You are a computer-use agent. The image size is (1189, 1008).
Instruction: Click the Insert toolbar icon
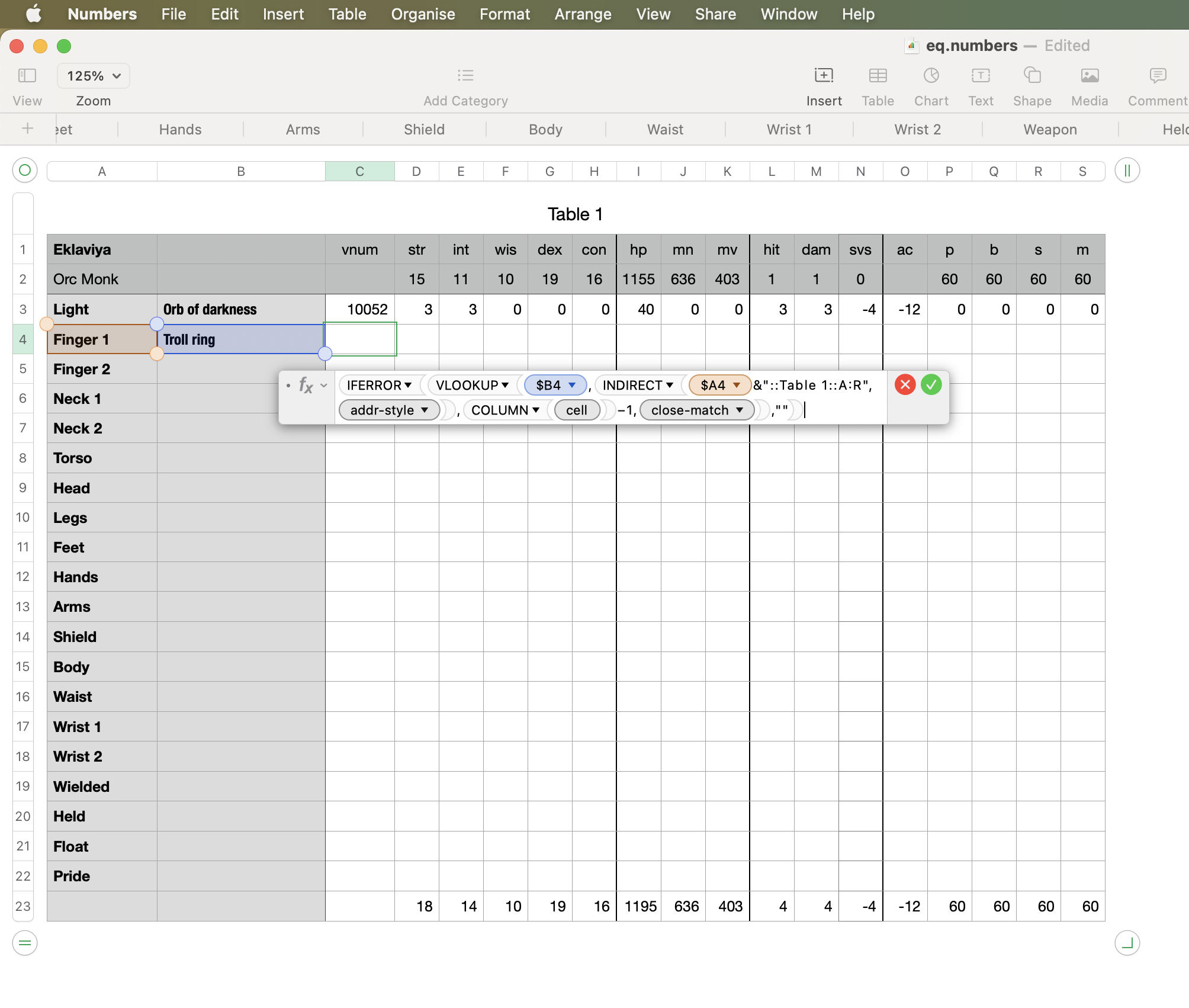pos(824,76)
